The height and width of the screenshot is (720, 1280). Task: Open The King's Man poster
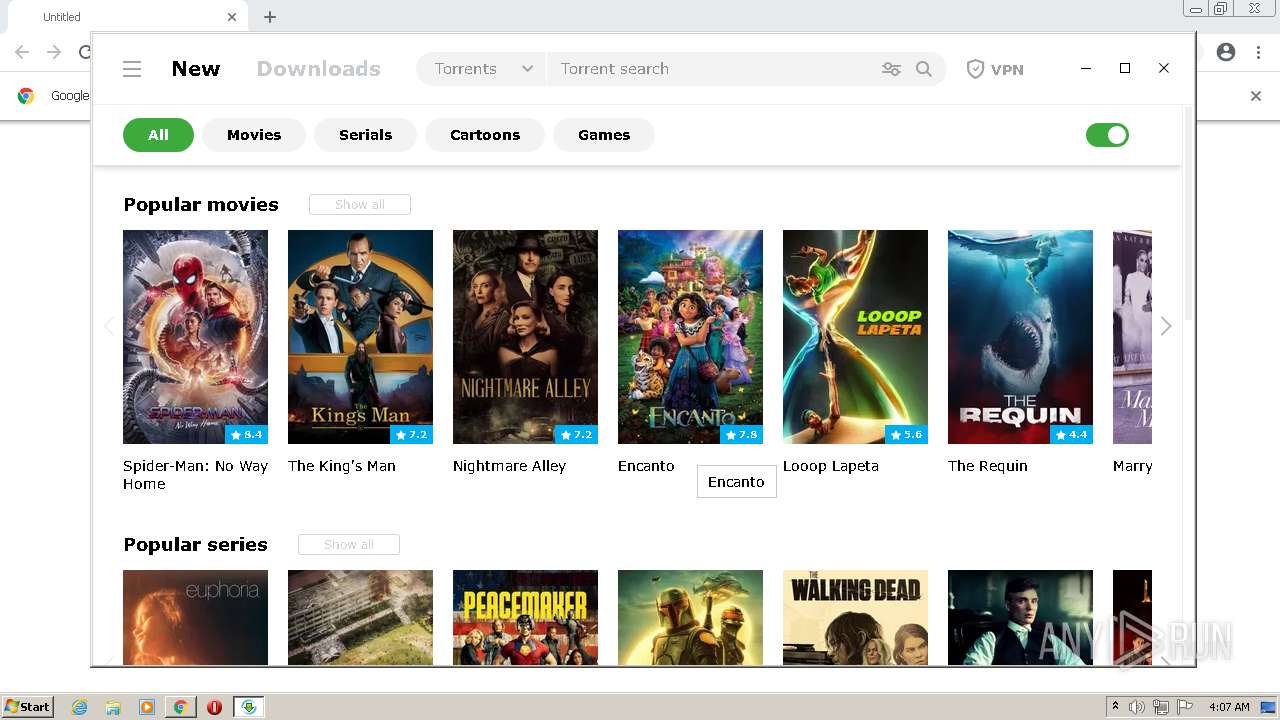360,337
